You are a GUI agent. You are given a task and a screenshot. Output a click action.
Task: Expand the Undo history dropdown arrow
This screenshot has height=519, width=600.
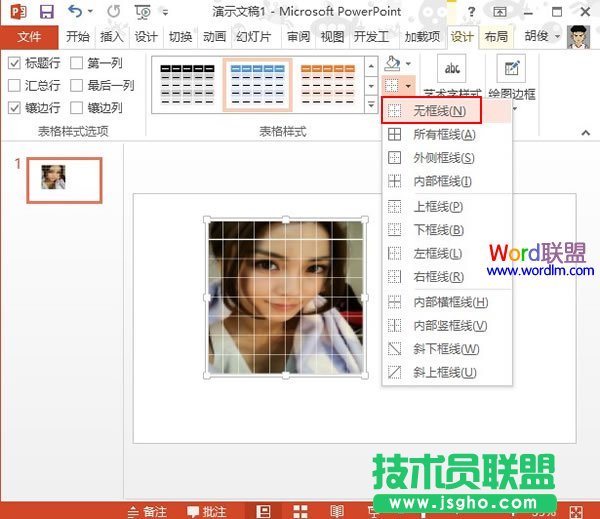[x=90, y=11]
